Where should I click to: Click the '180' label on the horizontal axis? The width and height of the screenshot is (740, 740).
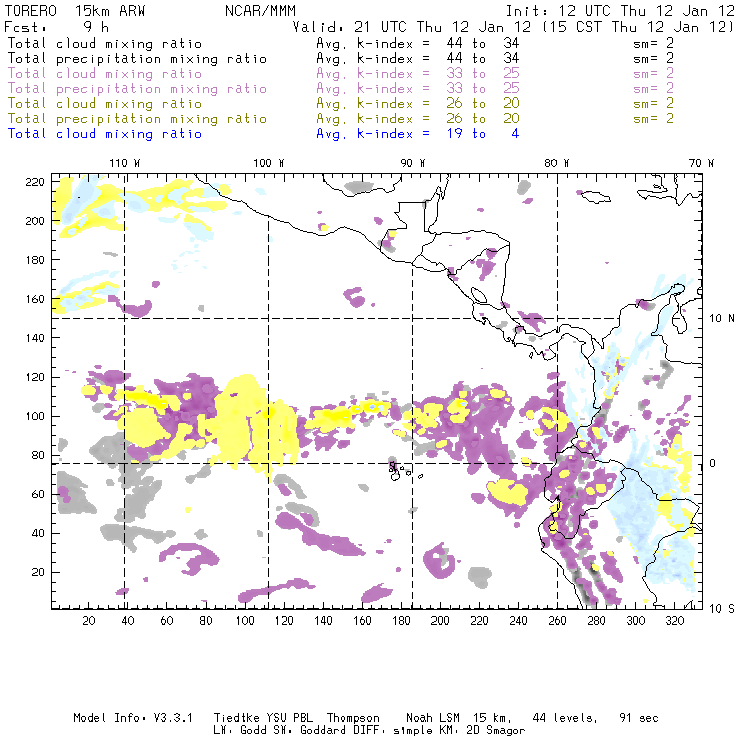click(401, 621)
